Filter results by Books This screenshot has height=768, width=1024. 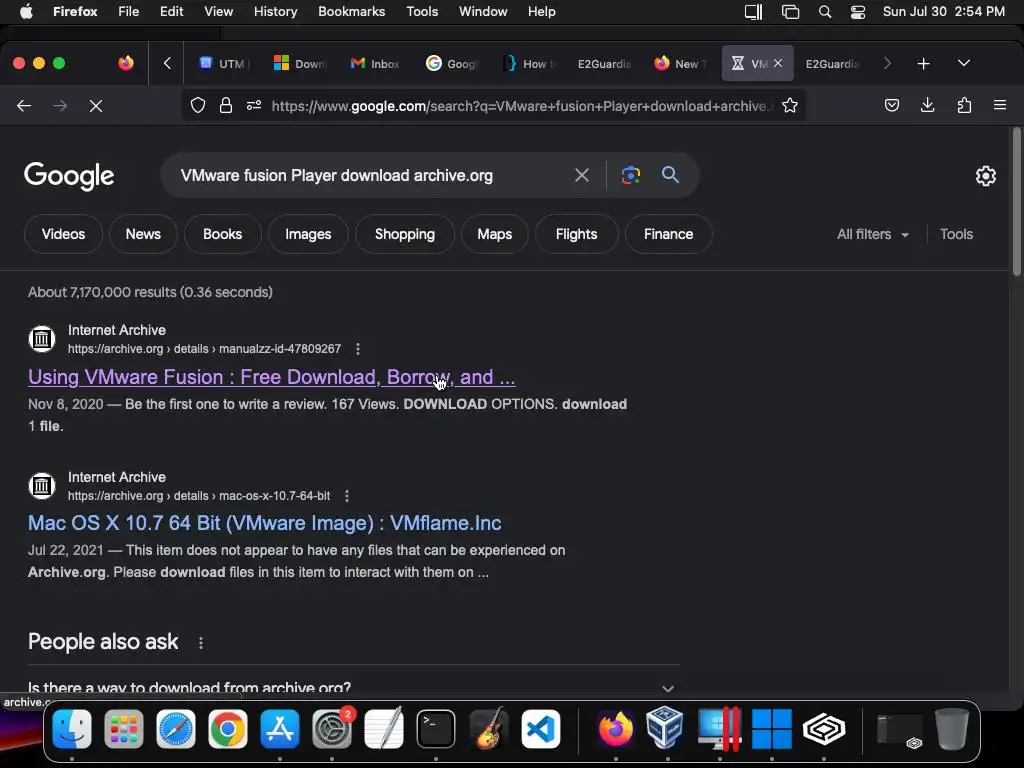(223, 234)
